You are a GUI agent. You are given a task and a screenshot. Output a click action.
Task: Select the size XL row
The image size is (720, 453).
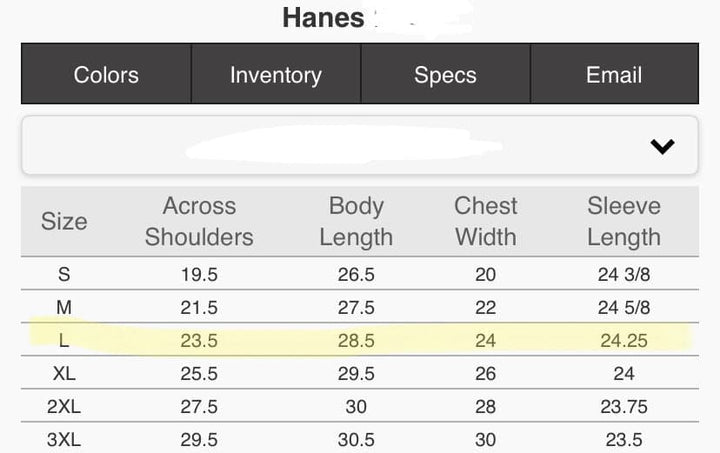(360, 373)
